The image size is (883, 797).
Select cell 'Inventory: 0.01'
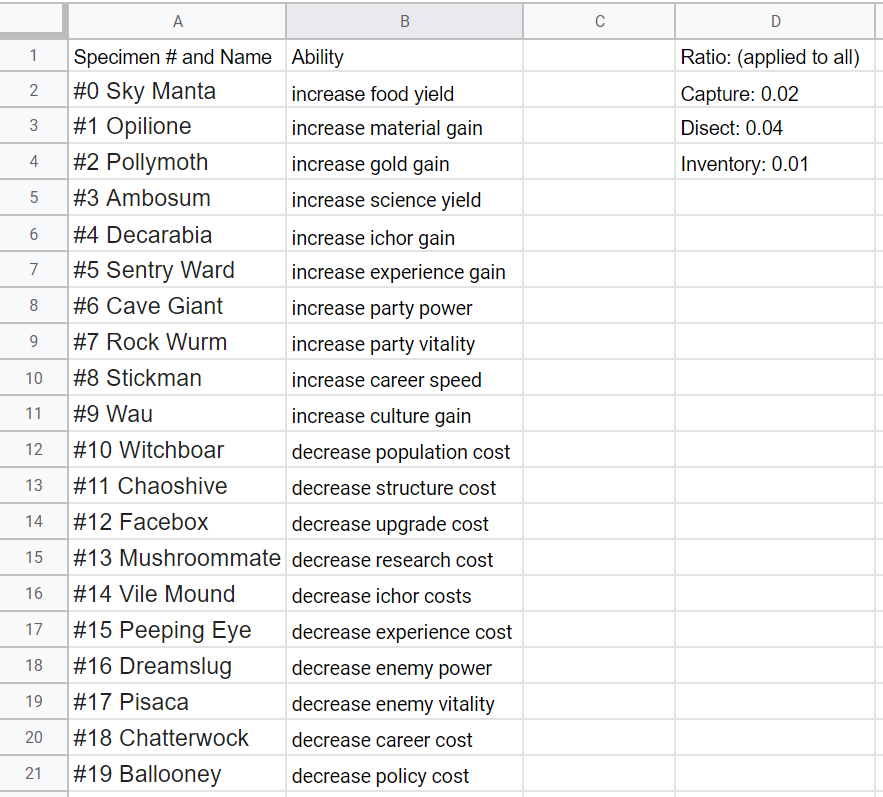[x=775, y=162]
